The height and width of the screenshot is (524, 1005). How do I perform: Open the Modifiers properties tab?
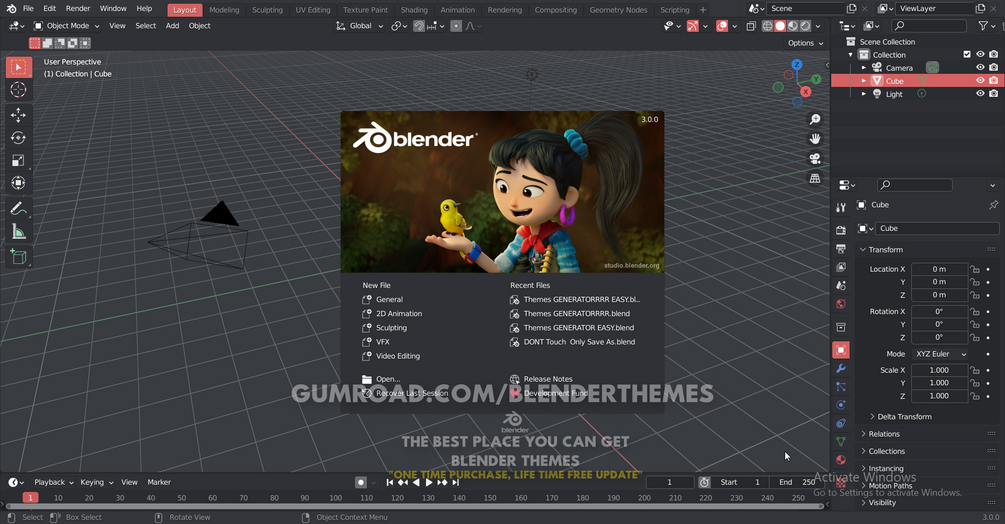point(841,368)
